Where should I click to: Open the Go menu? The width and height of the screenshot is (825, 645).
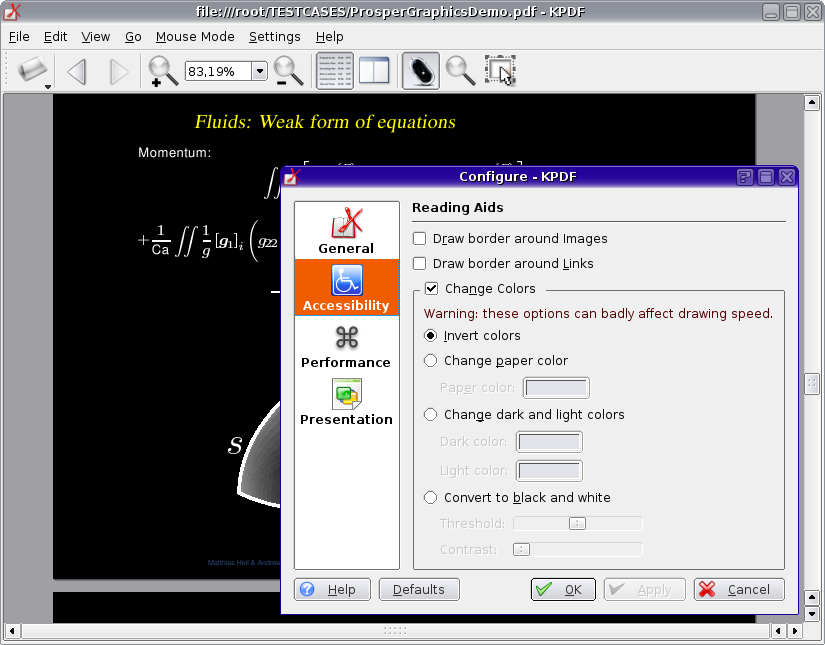coord(133,37)
